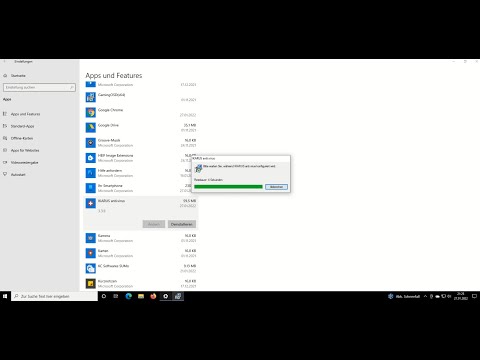Open Apps und Features in the sidebar
480x360 pixels.
click(x=25, y=114)
